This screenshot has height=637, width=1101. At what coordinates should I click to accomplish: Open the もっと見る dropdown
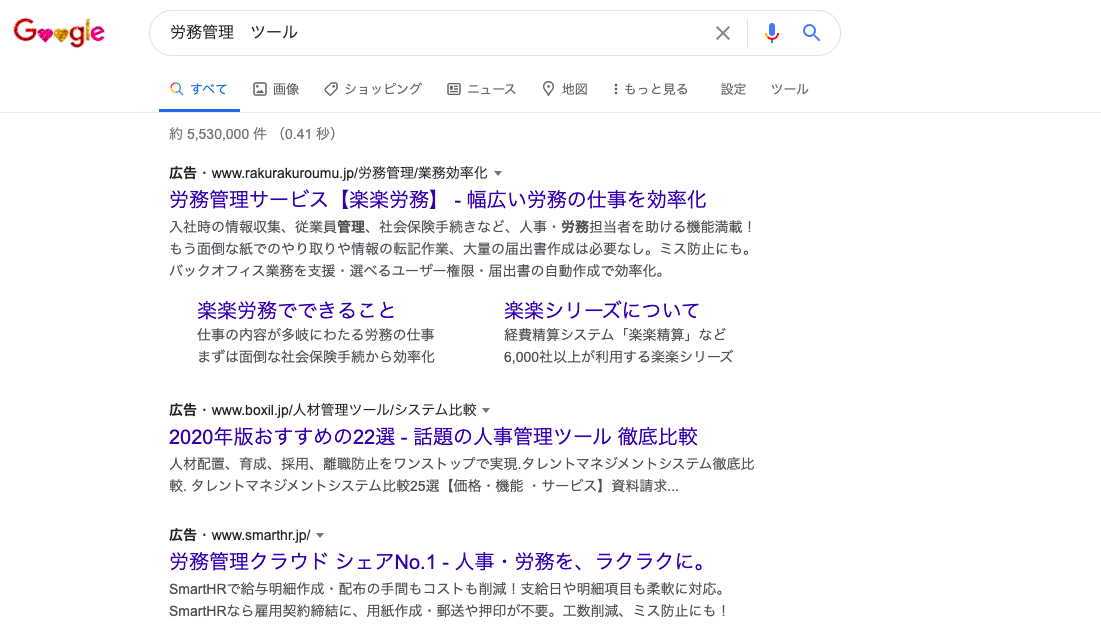[650, 88]
